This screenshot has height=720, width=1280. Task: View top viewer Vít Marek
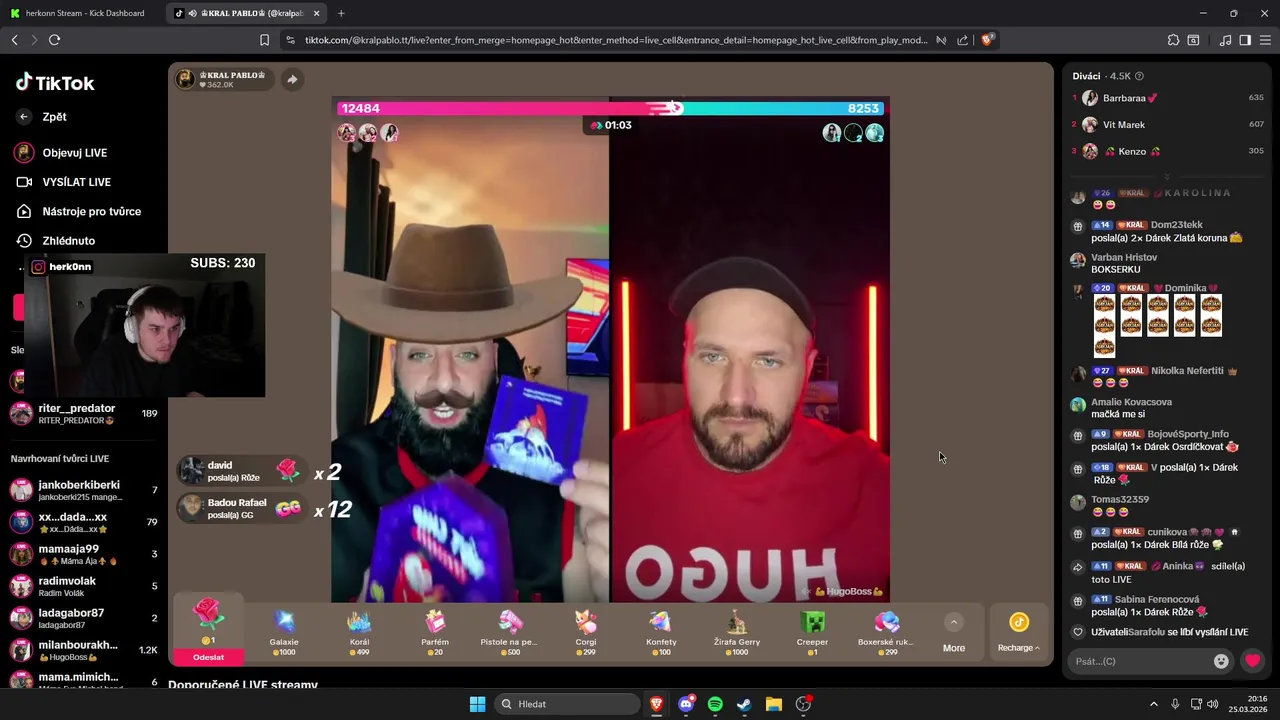(x=1168, y=125)
